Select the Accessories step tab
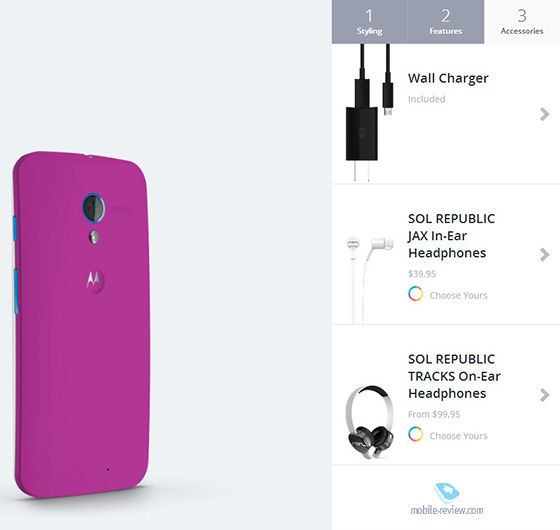This screenshot has width=560, height=530. click(x=522, y=22)
